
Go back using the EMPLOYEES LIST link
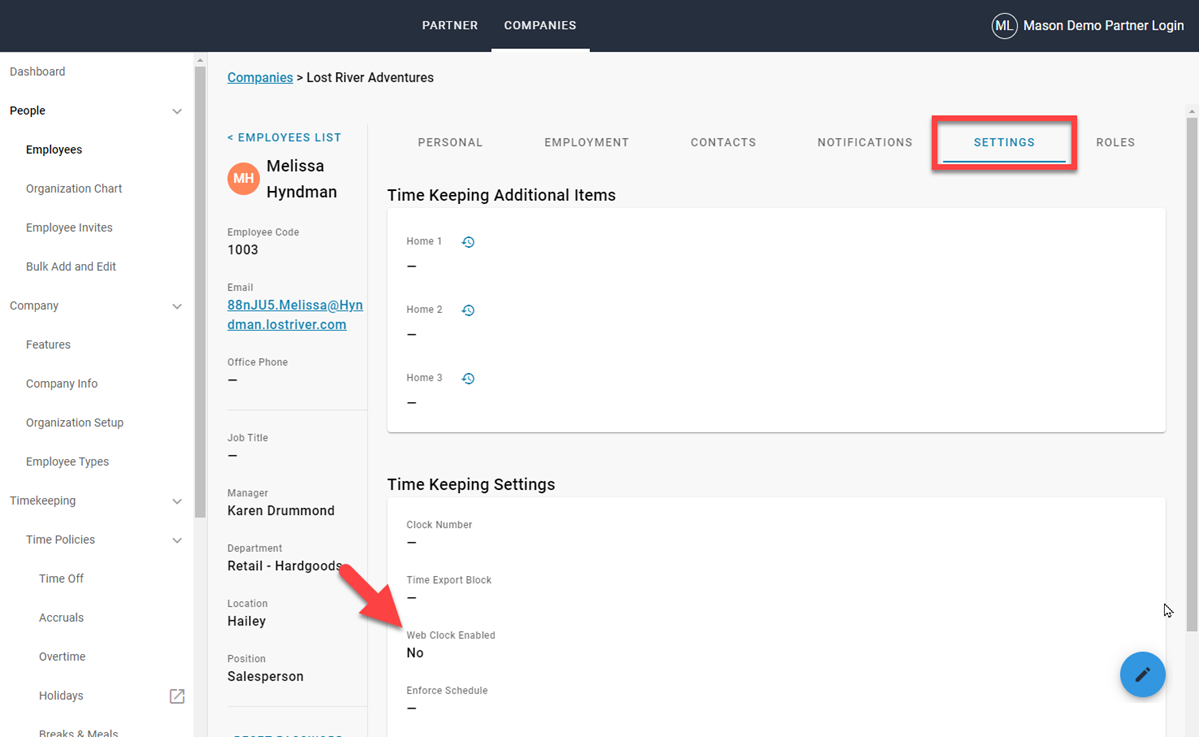pos(283,137)
